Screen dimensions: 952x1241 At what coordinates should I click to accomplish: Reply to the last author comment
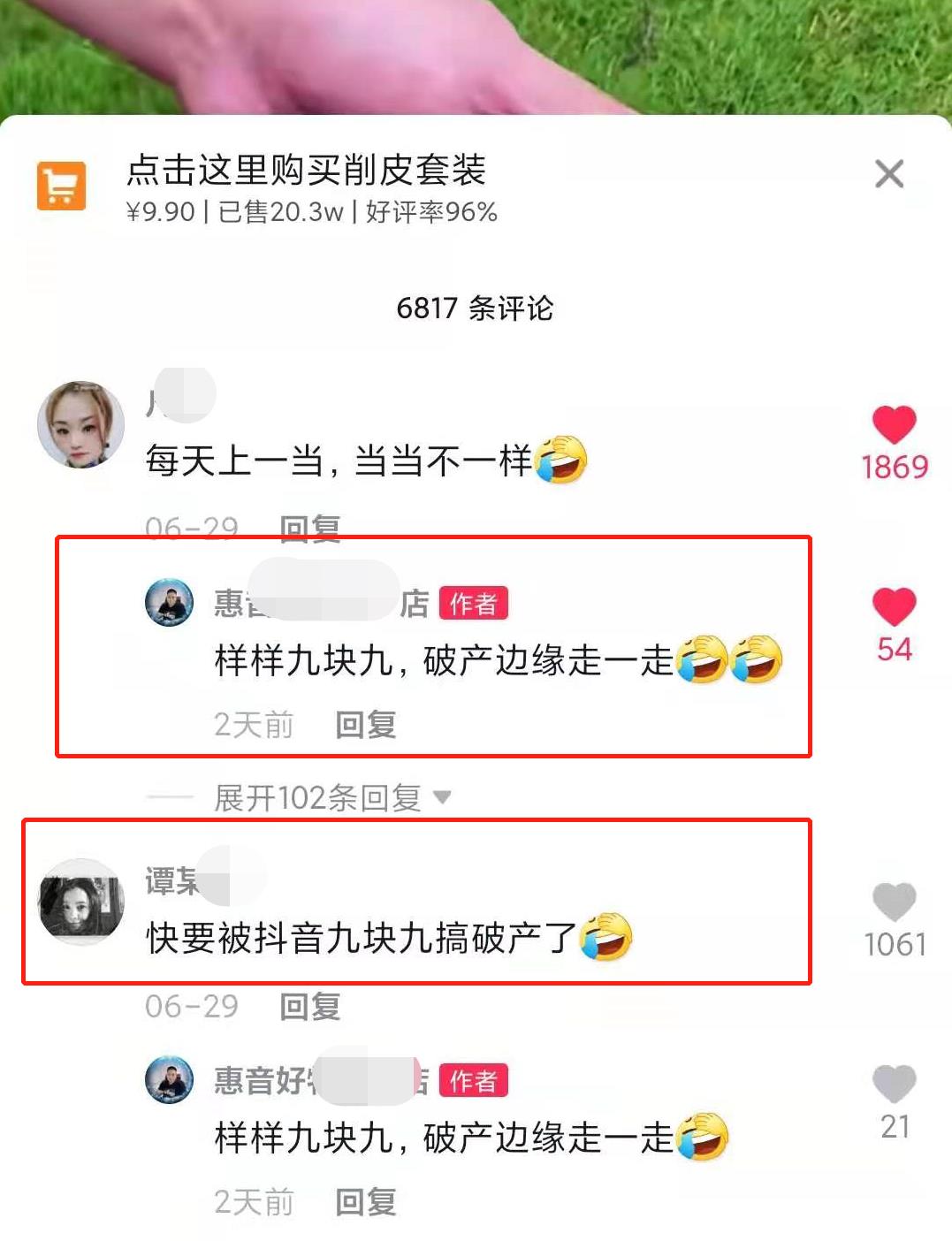[365, 1202]
